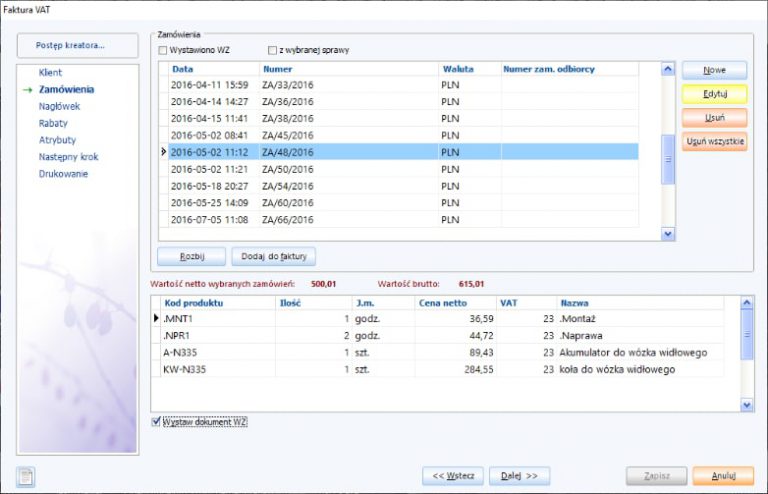Uncheck 'Wystaw dokument WZ' checkbox
The image size is (768, 494).
click(x=155, y=422)
